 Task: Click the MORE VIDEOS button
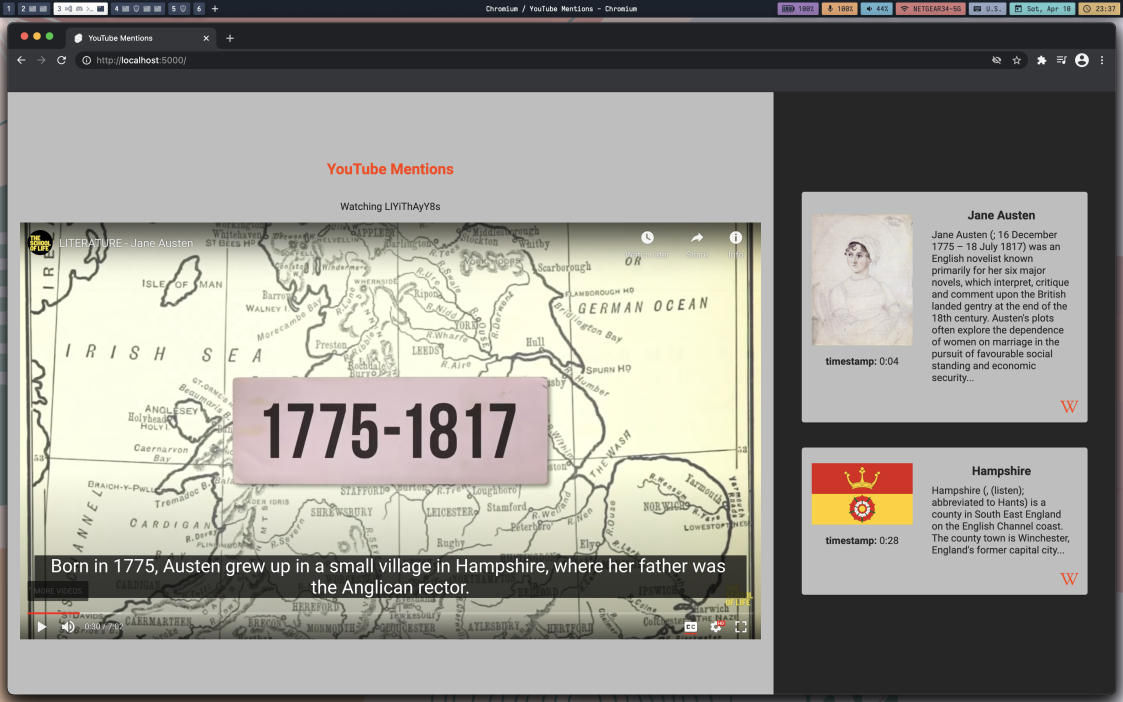coord(58,591)
